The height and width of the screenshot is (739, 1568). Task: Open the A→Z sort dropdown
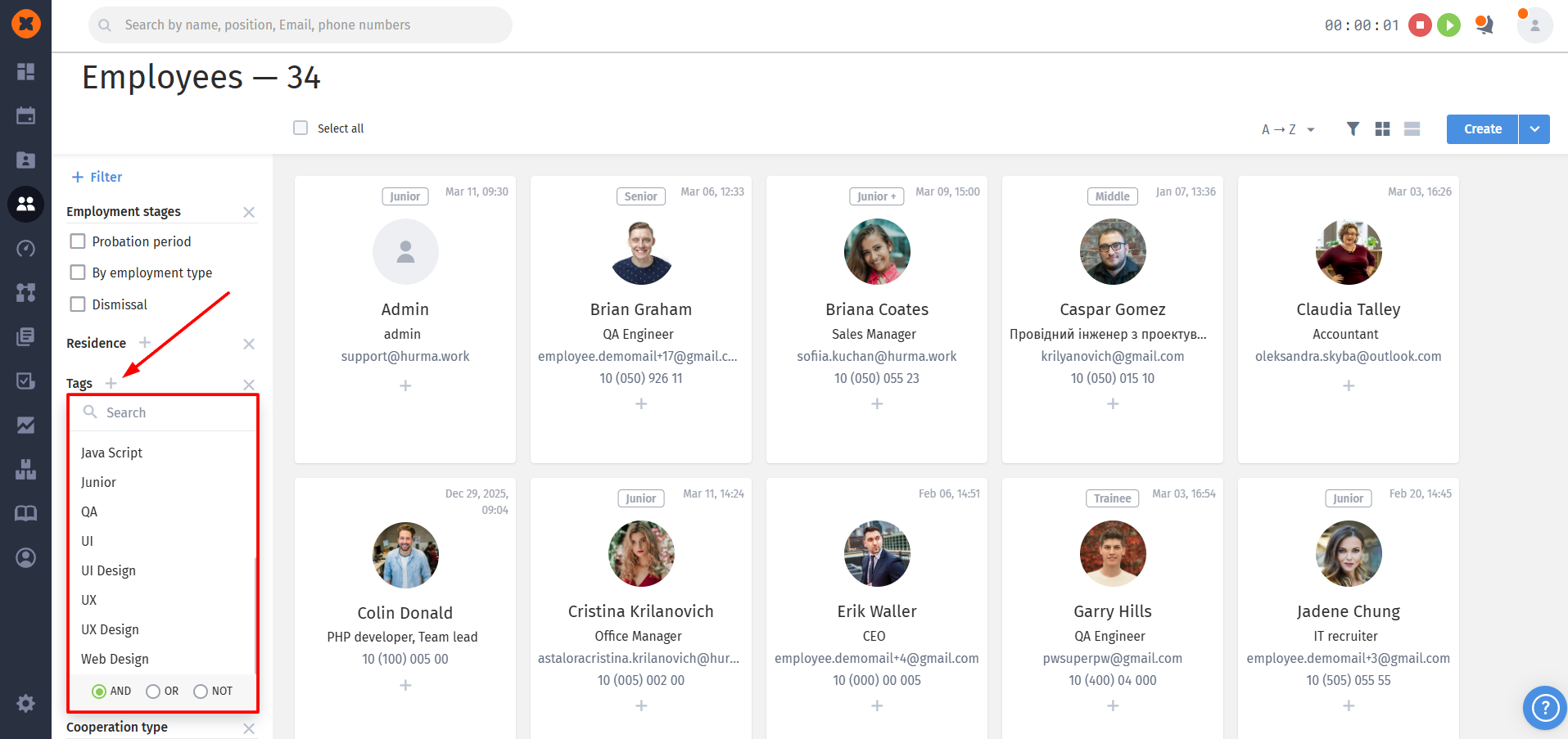(x=1288, y=129)
